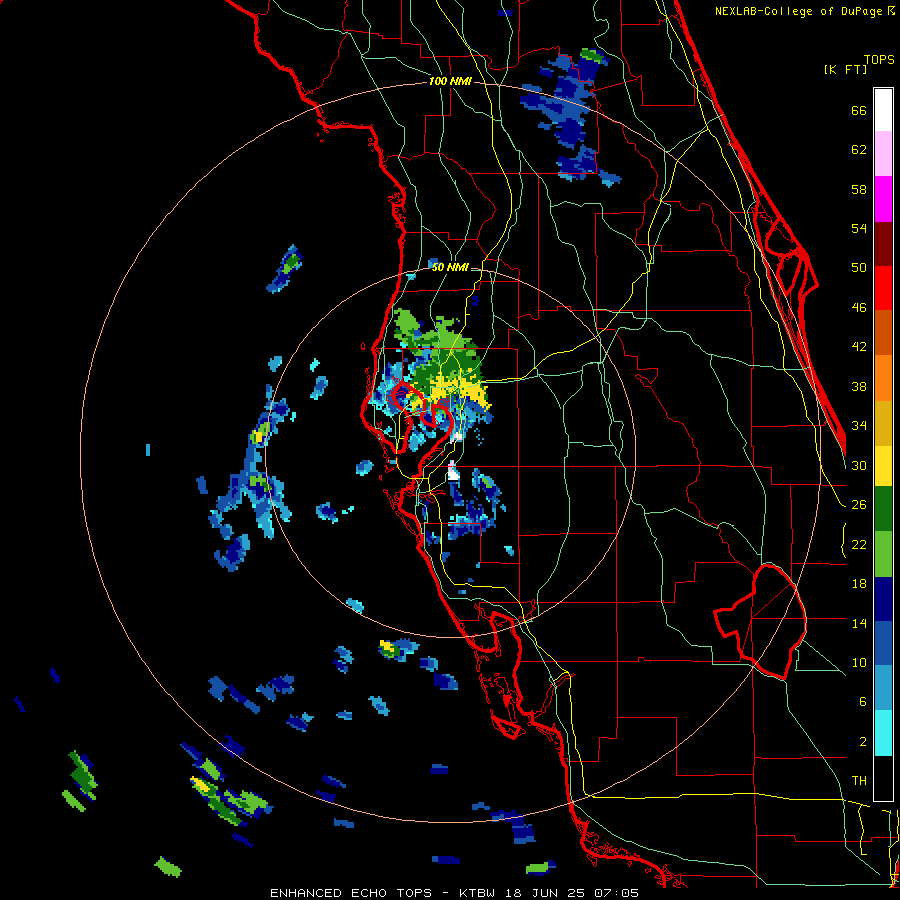Select the 50 NMI range ring label
Image resolution: width=900 pixels, height=900 pixels.
click(x=449, y=267)
